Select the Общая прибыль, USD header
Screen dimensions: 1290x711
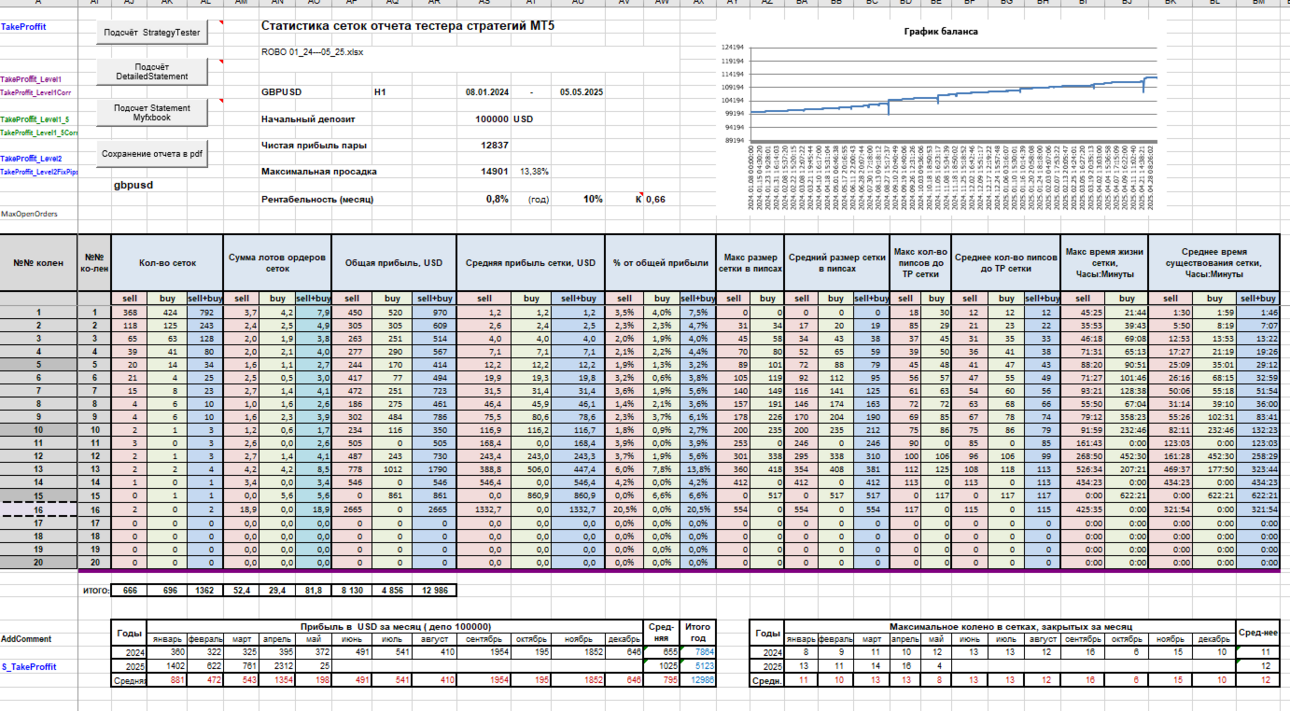point(393,263)
